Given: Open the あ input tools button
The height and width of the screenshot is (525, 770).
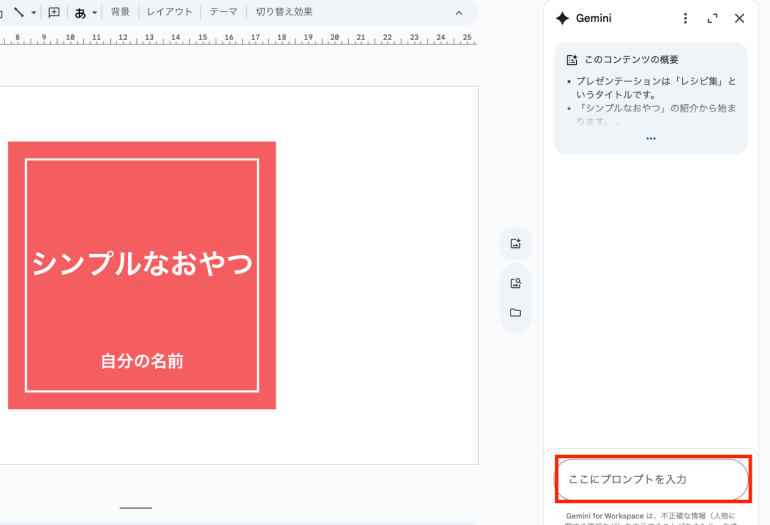Looking at the screenshot, I should coord(80,13).
